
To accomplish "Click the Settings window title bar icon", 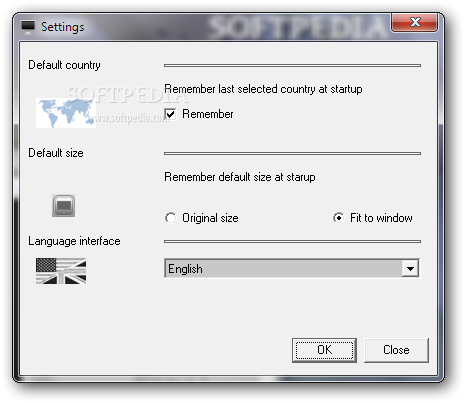I will point(28,27).
